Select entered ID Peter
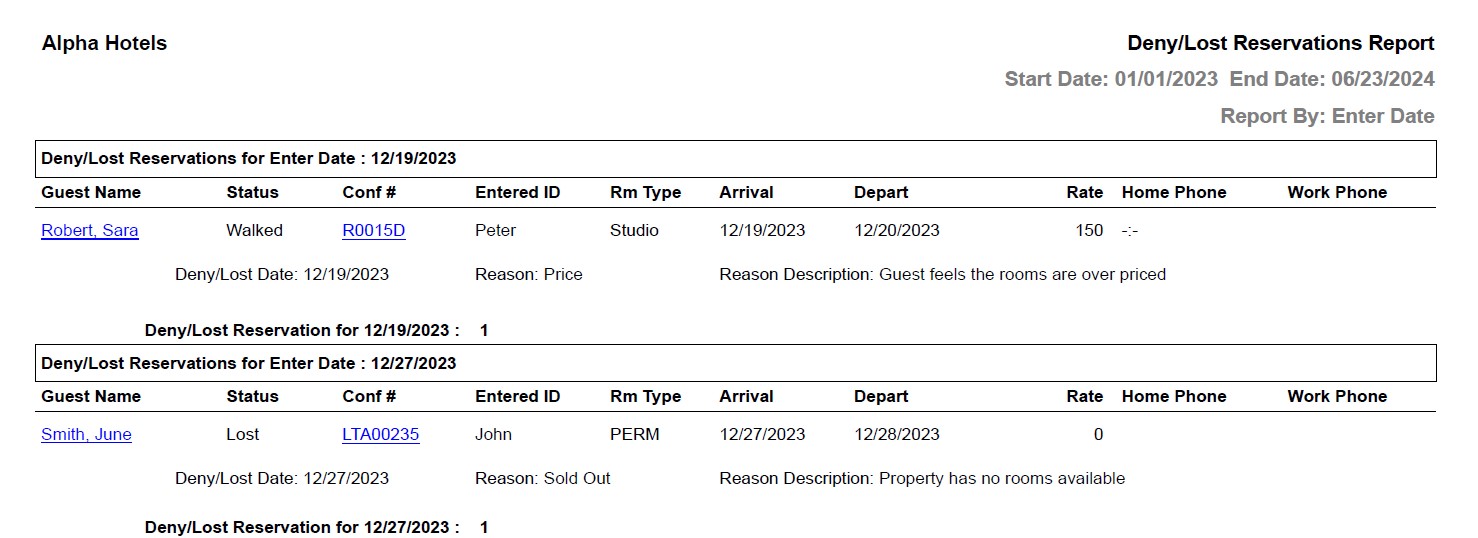Screen dimensions: 1478x538 point(495,231)
